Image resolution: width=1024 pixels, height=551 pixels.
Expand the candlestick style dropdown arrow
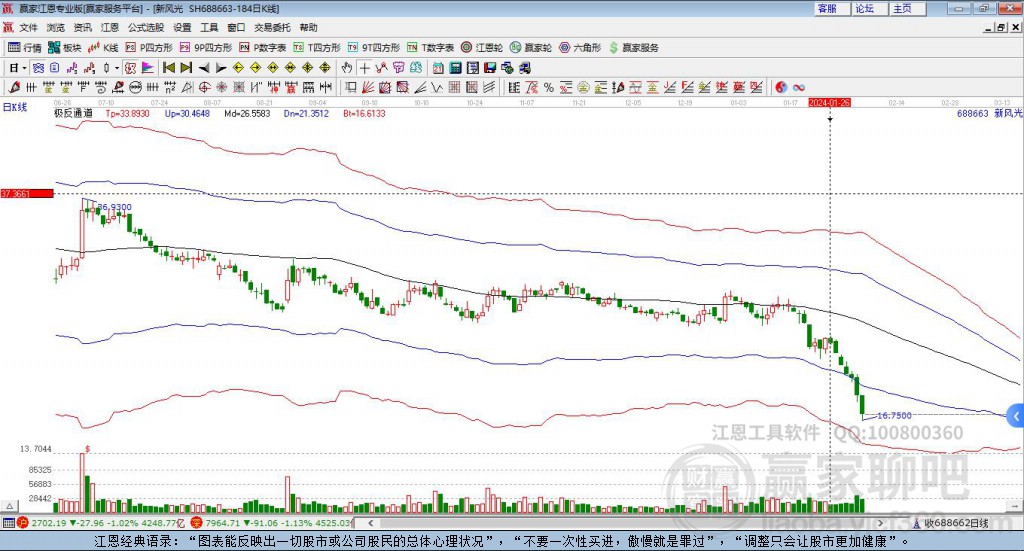click(x=117, y=68)
